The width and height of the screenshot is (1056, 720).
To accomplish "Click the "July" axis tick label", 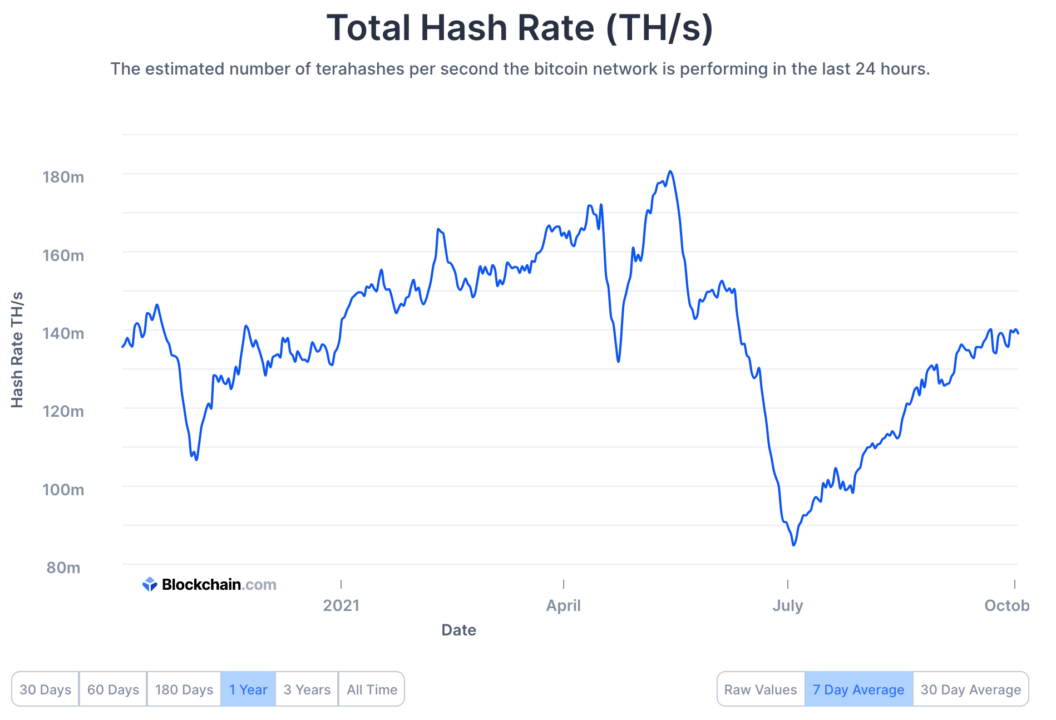I will (x=788, y=605).
